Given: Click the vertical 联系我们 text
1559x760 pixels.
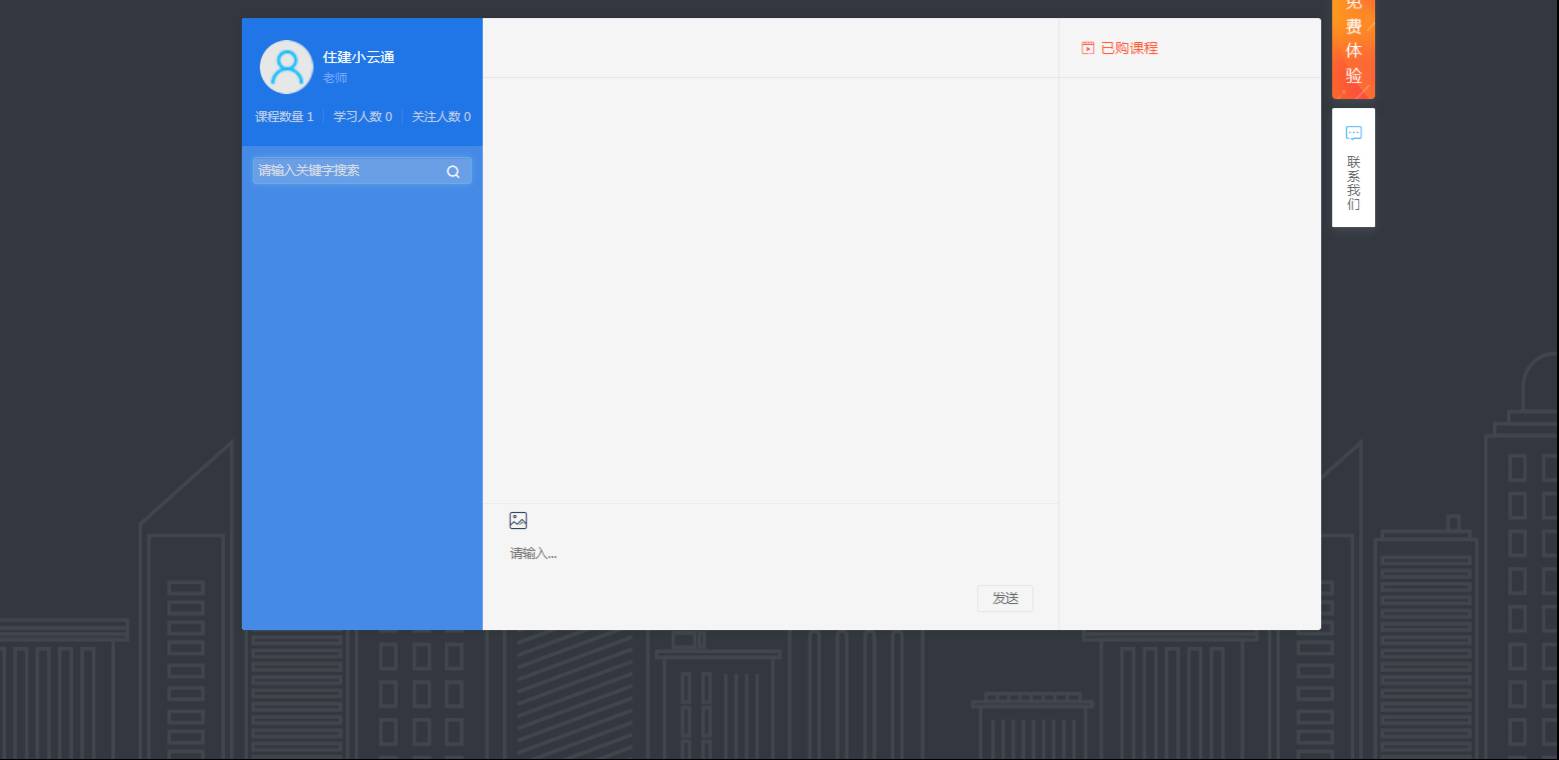Looking at the screenshot, I should [1353, 183].
